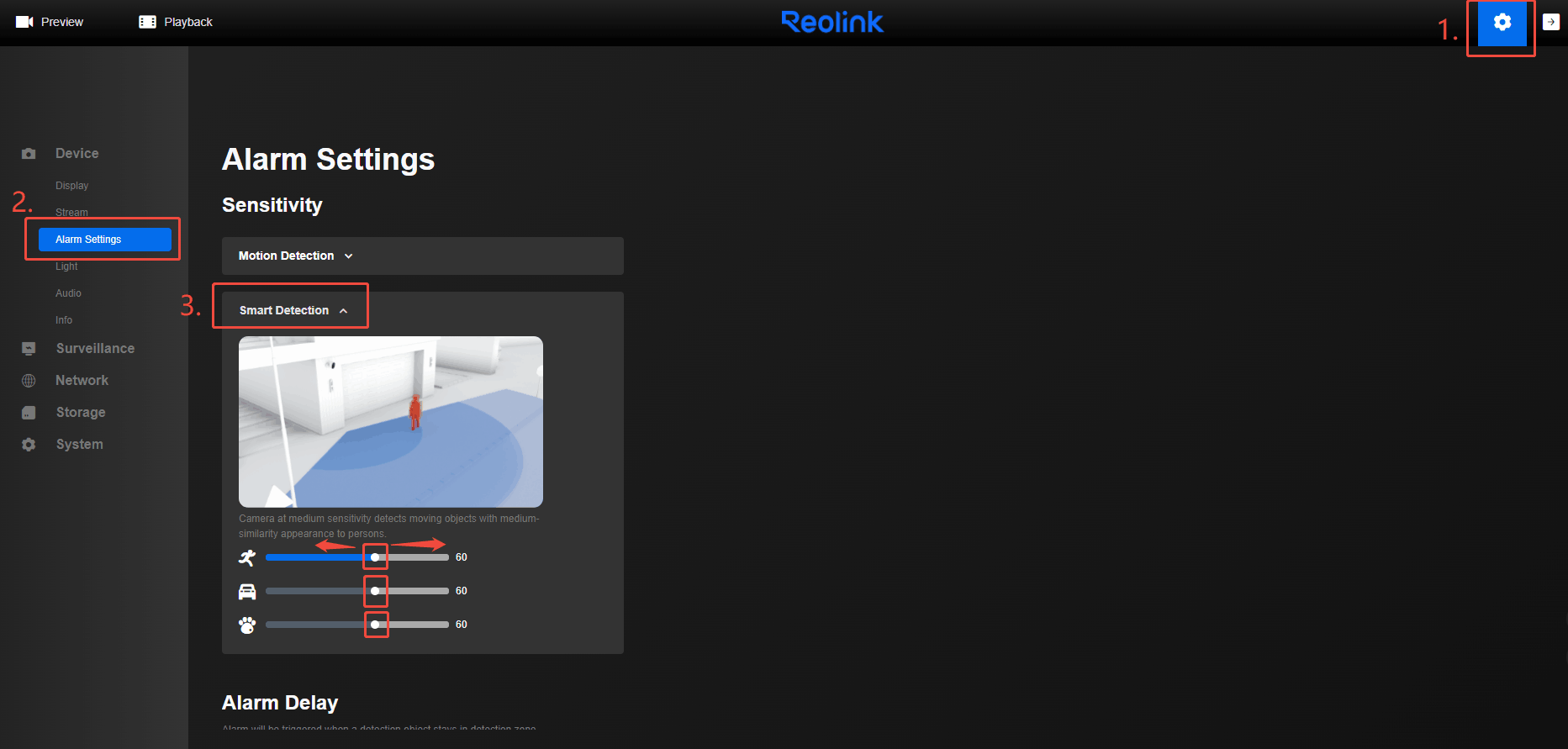Go to the Light settings
This screenshot has height=749, width=1568.
(x=66, y=266)
